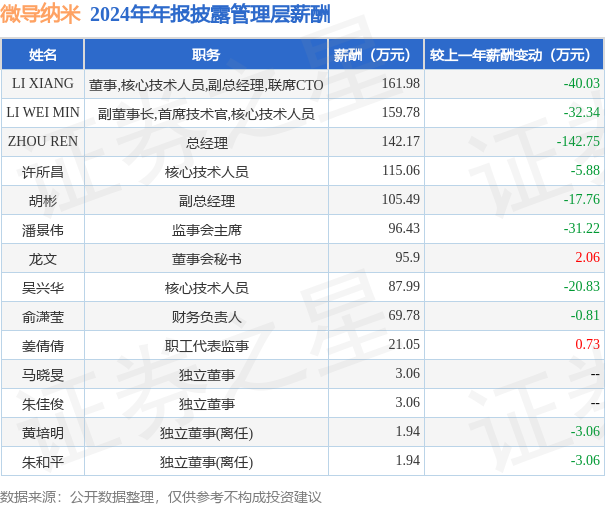The height and width of the screenshot is (506, 605).
Task: Click the salary value 105.49
Action: (401, 199)
